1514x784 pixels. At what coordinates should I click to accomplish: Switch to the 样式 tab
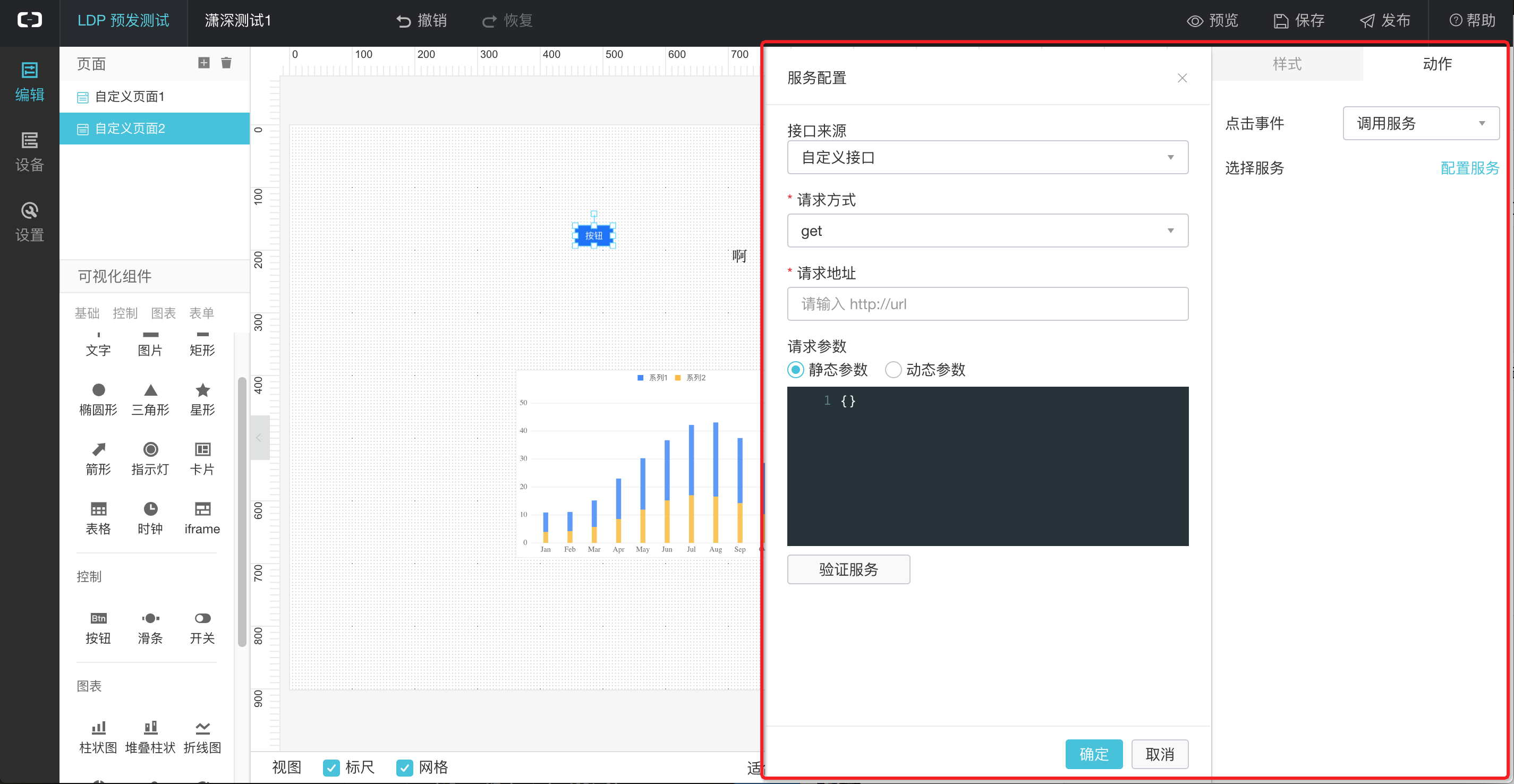[x=1287, y=63]
